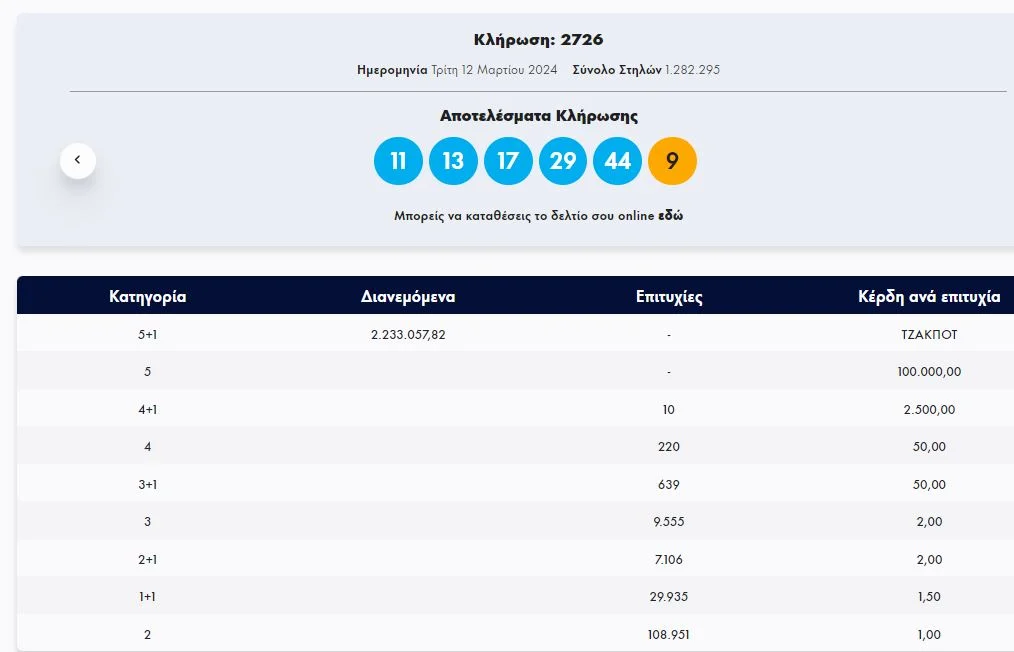Select the 'Επιτυχίες' column header

point(669,297)
